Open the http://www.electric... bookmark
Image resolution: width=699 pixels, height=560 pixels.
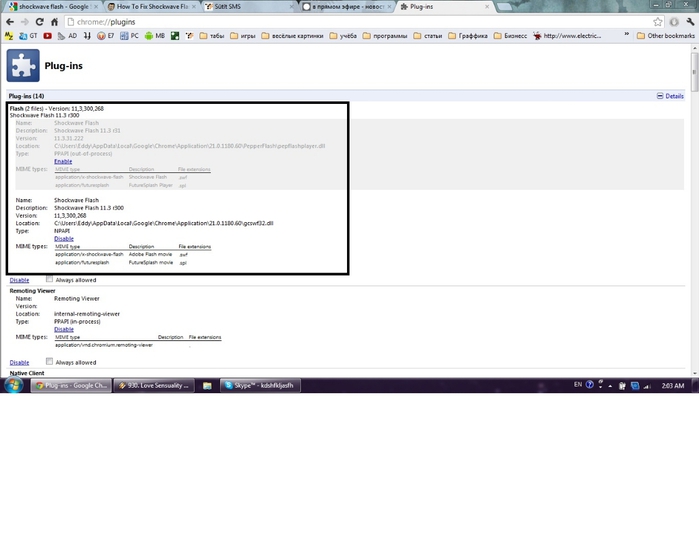click(567, 36)
